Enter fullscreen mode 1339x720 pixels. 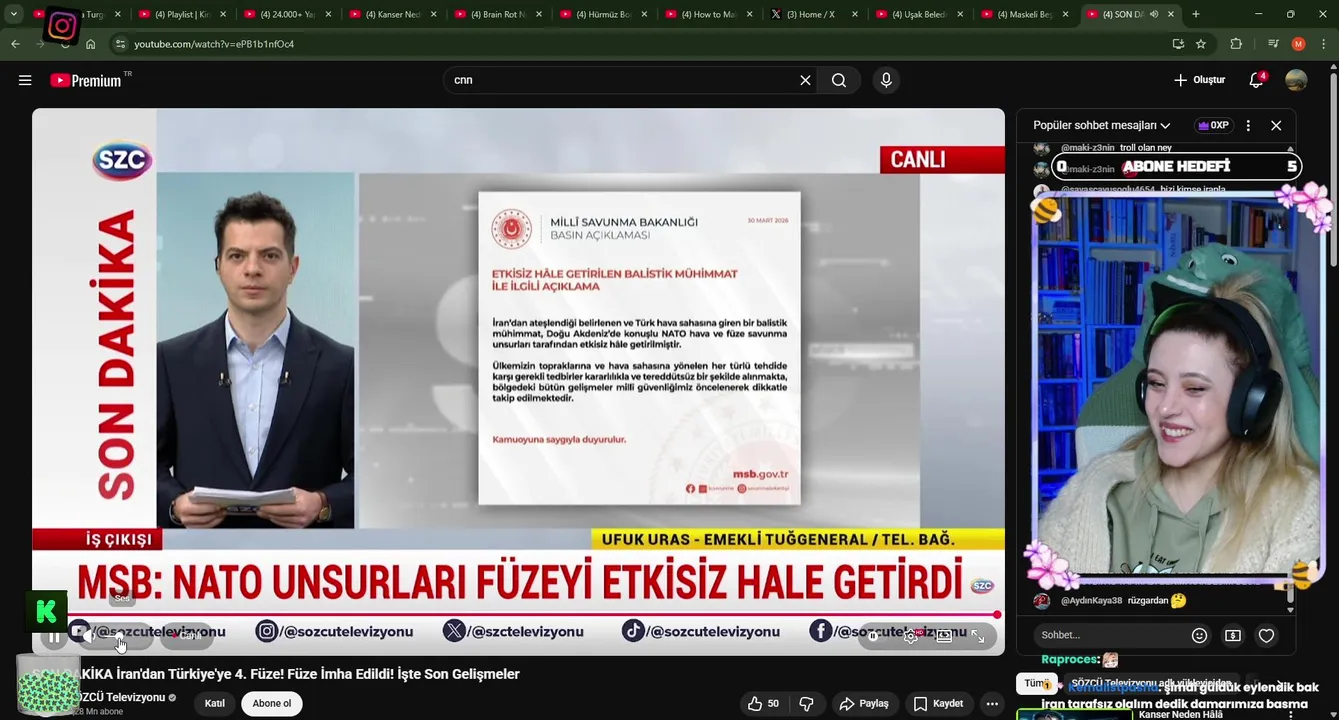(x=978, y=636)
